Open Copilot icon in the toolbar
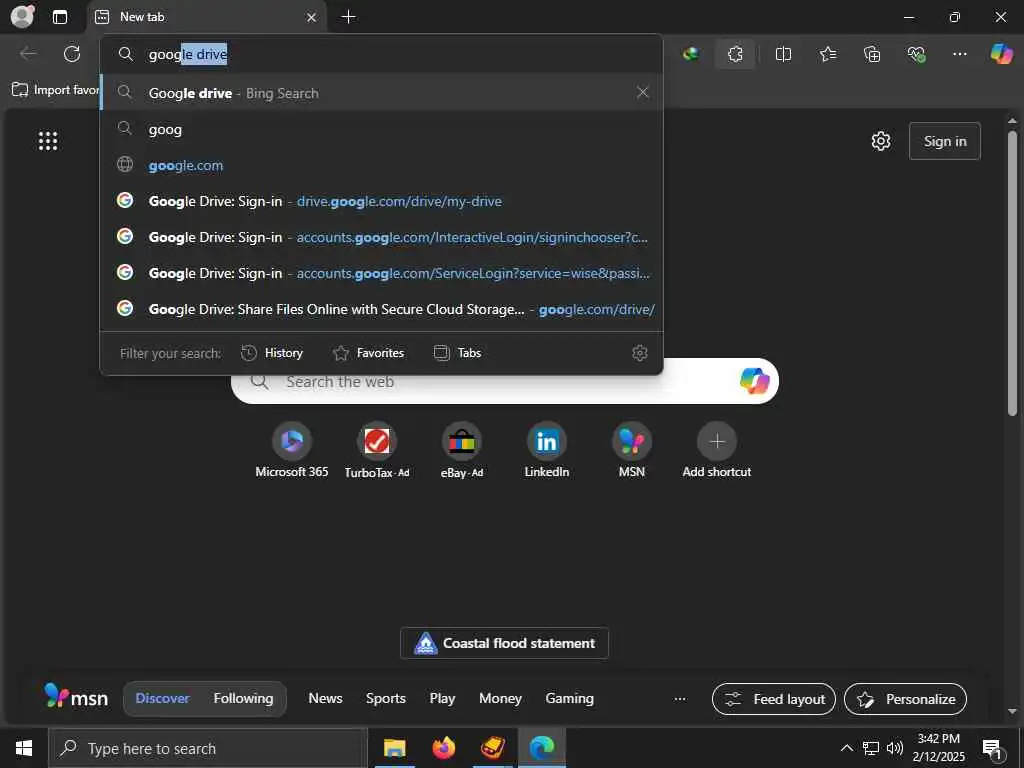Image resolution: width=1024 pixels, height=768 pixels. (x=1001, y=54)
